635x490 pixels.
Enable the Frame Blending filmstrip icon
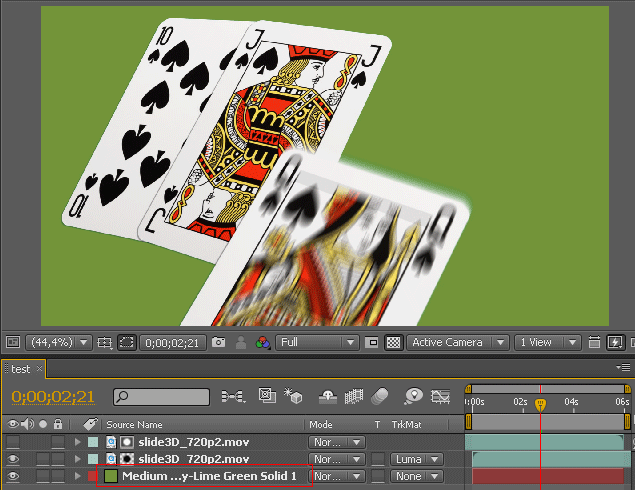354,396
